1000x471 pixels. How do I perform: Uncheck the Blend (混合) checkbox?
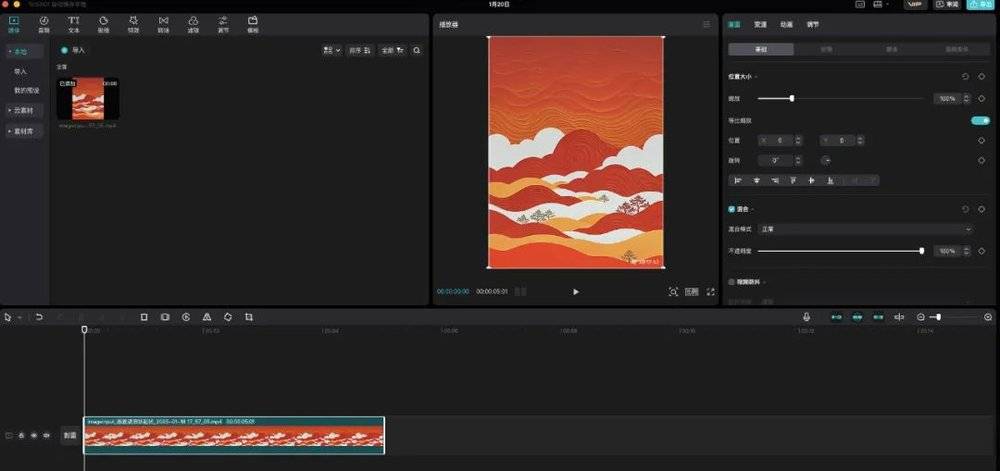[x=732, y=209]
